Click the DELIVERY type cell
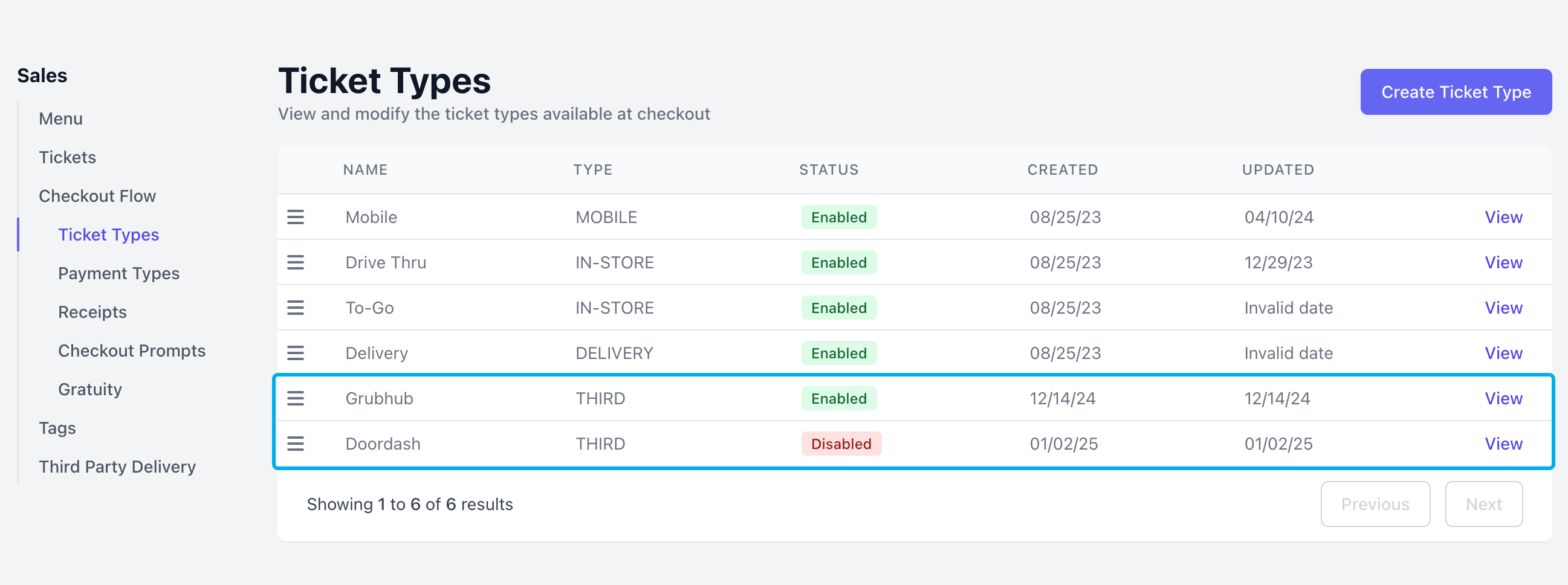 [x=614, y=353]
